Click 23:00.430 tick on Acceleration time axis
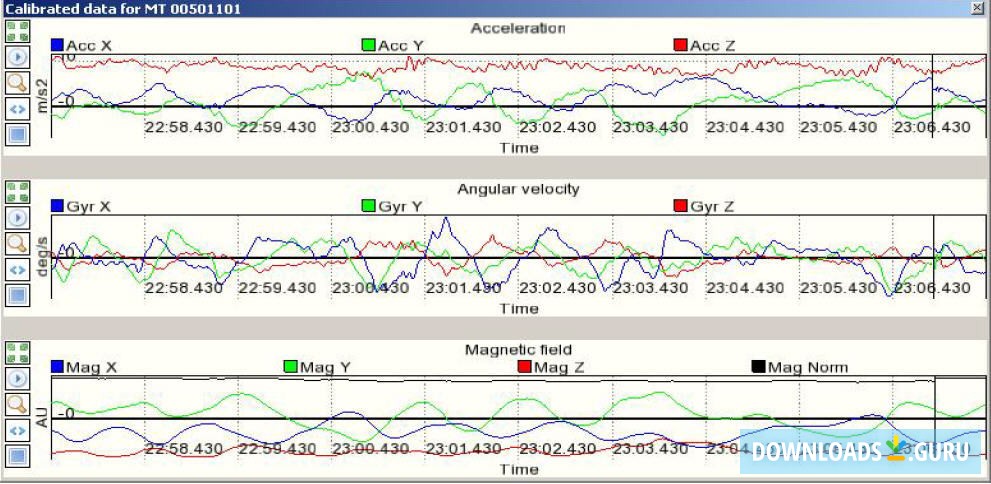991x484 pixels. click(x=370, y=128)
